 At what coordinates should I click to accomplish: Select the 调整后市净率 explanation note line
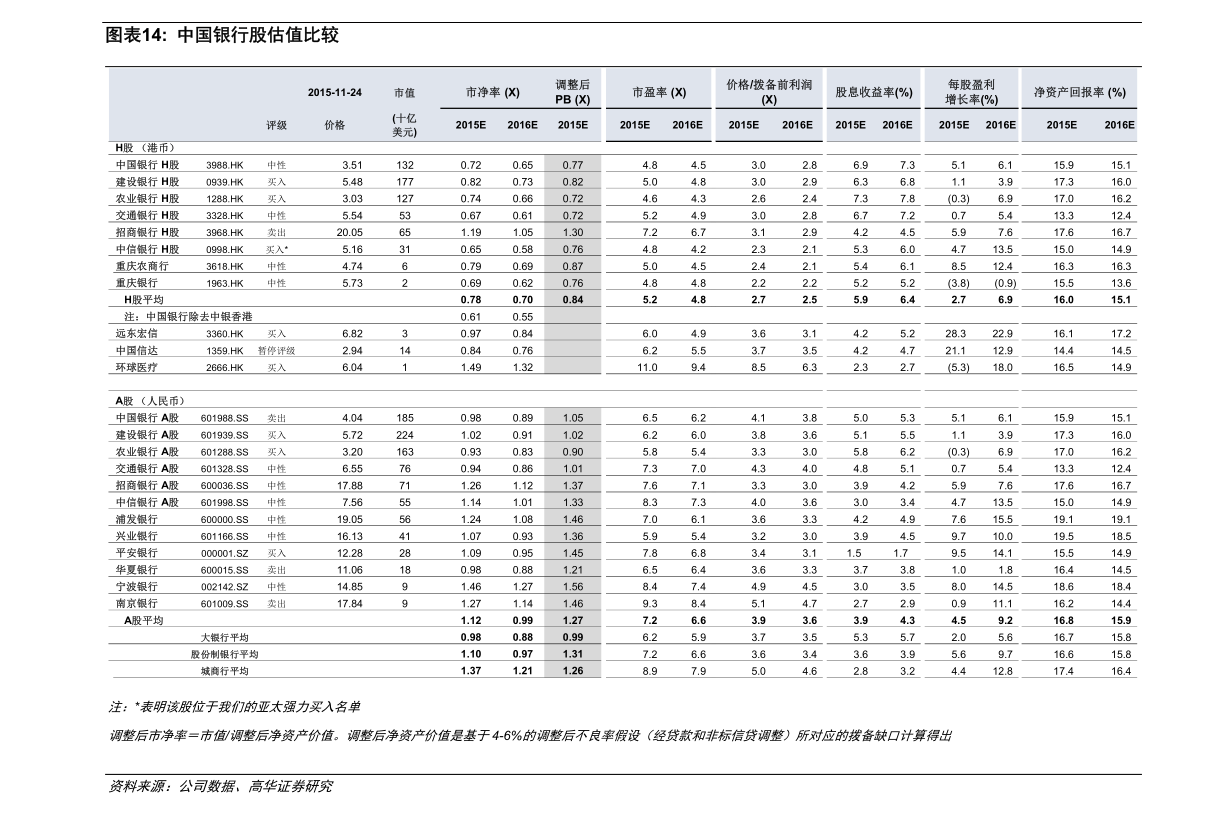coord(530,736)
